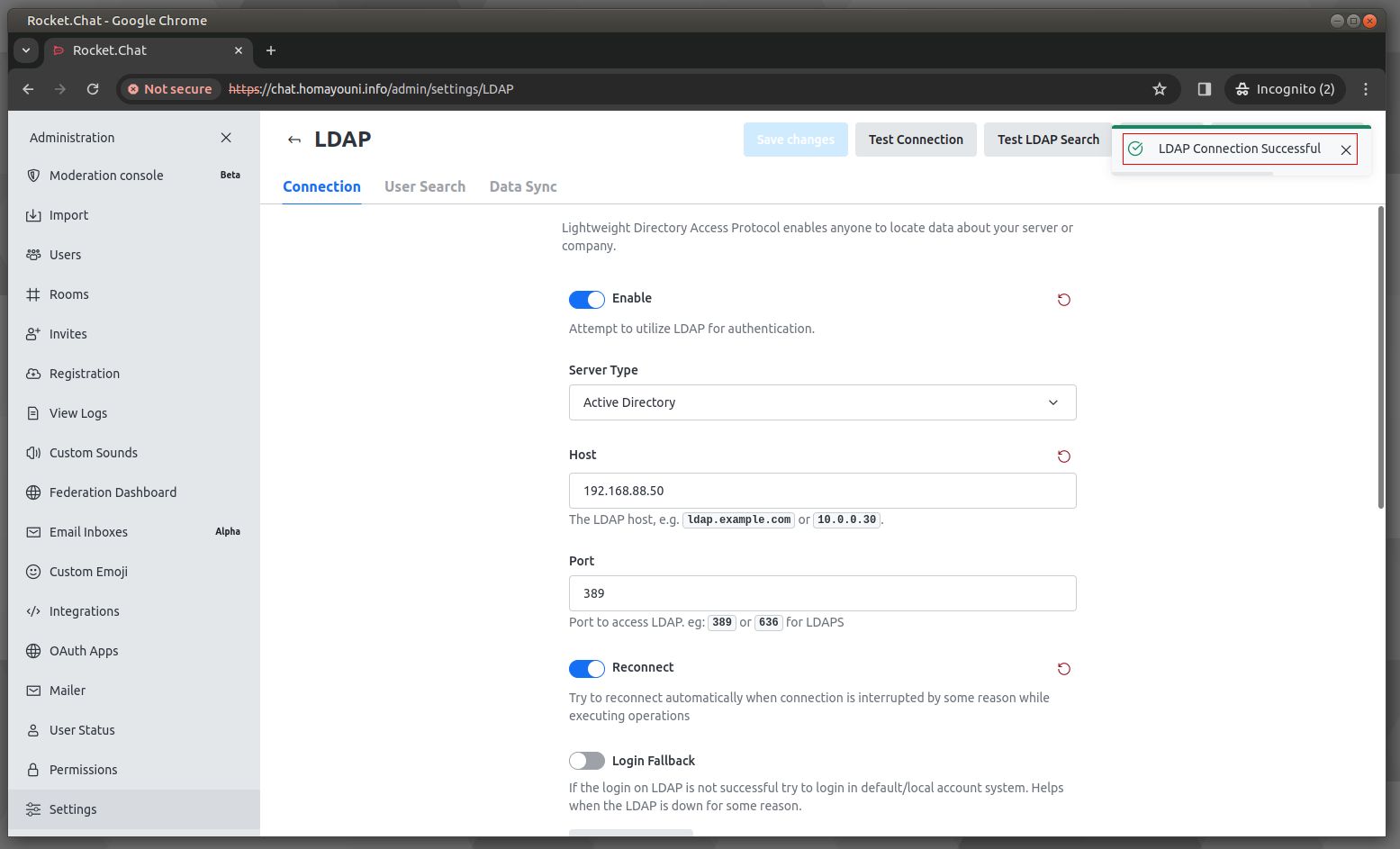Click the OAuth Apps globe icon
The width and height of the screenshot is (1400, 849).
(x=33, y=651)
